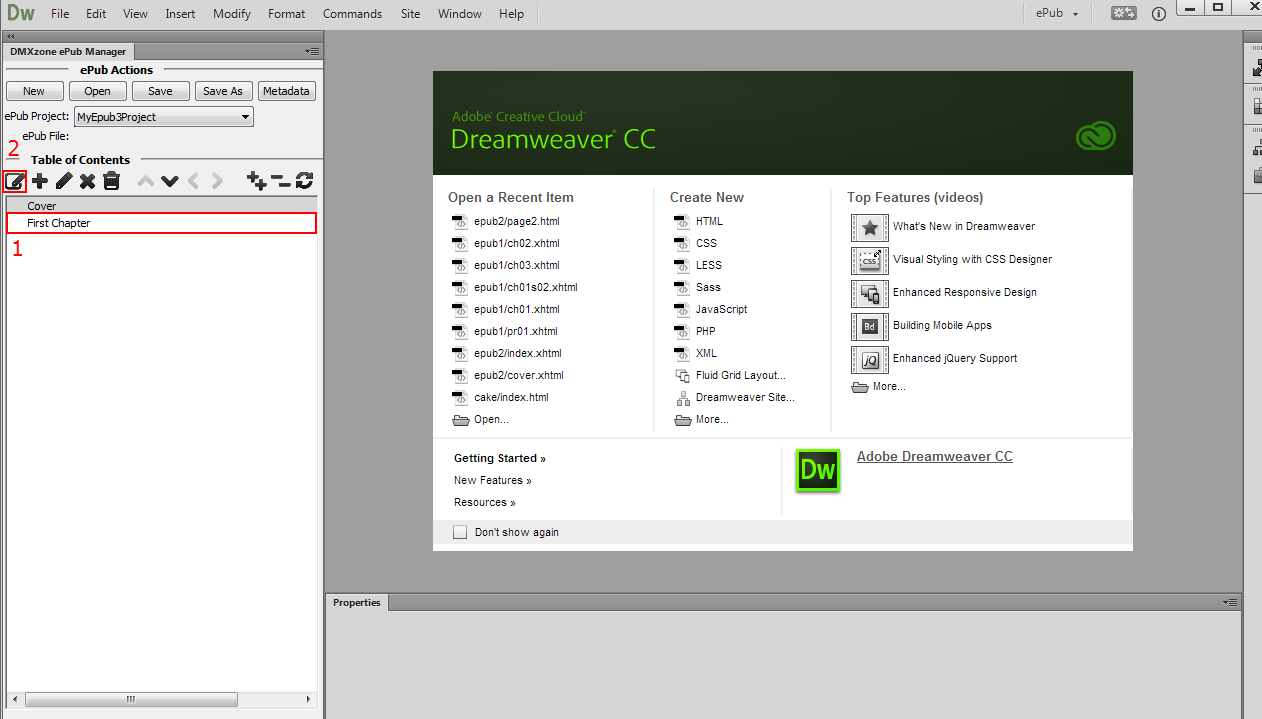Open the Getting Started link
This screenshot has width=1262, height=719.
500,458
